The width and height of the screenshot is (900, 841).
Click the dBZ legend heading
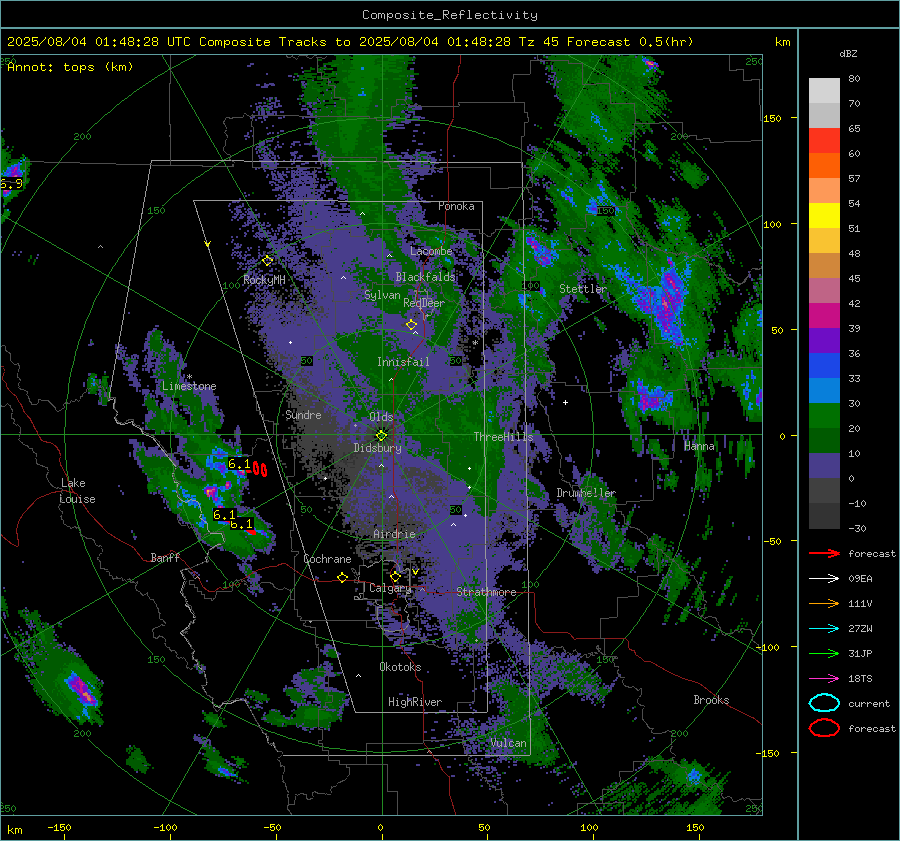[x=848, y=54]
